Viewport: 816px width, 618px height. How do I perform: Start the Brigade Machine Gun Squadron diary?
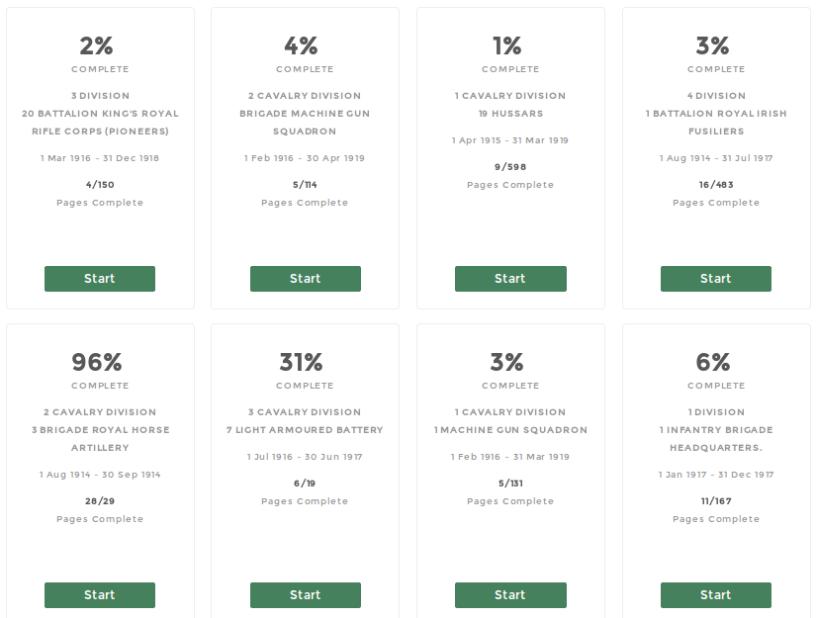click(305, 279)
